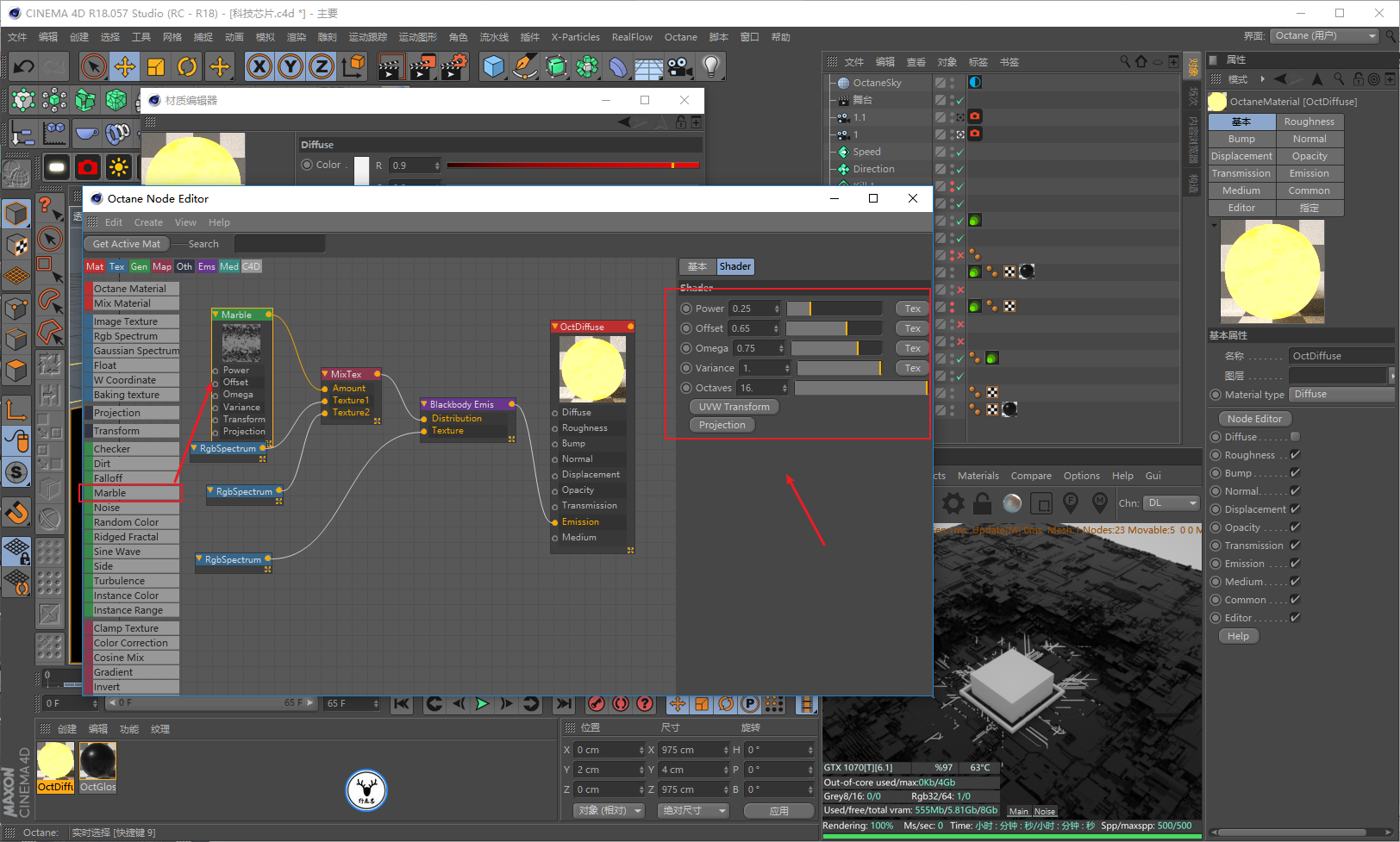
Task: Toggle the Transmission channel checkbox in Attributes
Action: (1295, 546)
